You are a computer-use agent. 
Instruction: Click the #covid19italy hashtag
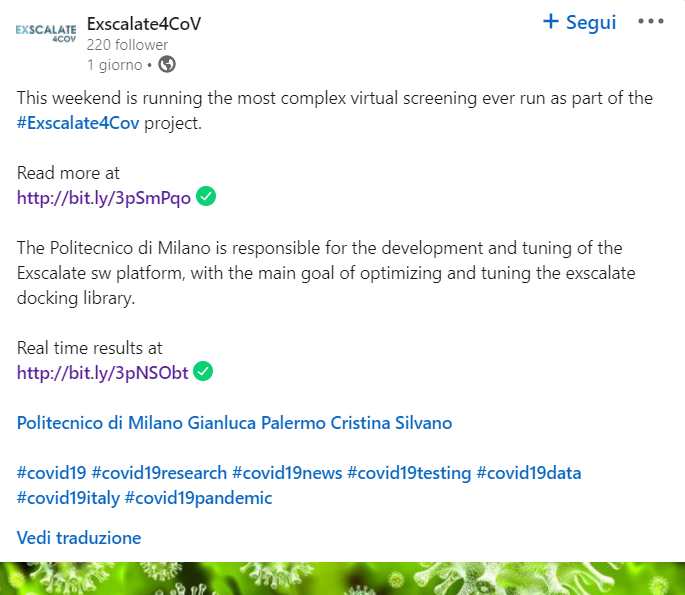coord(68,498)
